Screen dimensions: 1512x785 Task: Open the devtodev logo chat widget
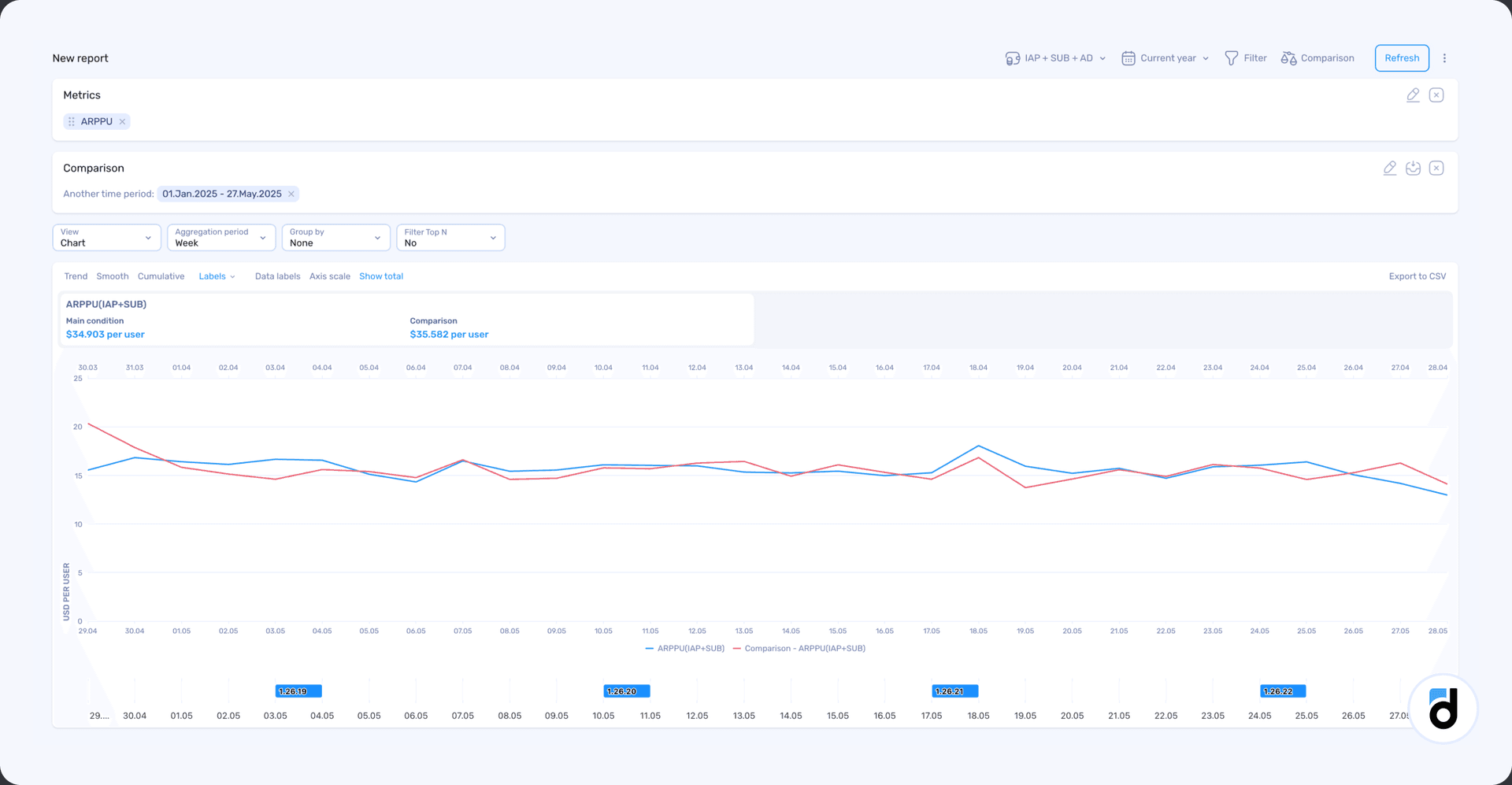point(1443,709)
